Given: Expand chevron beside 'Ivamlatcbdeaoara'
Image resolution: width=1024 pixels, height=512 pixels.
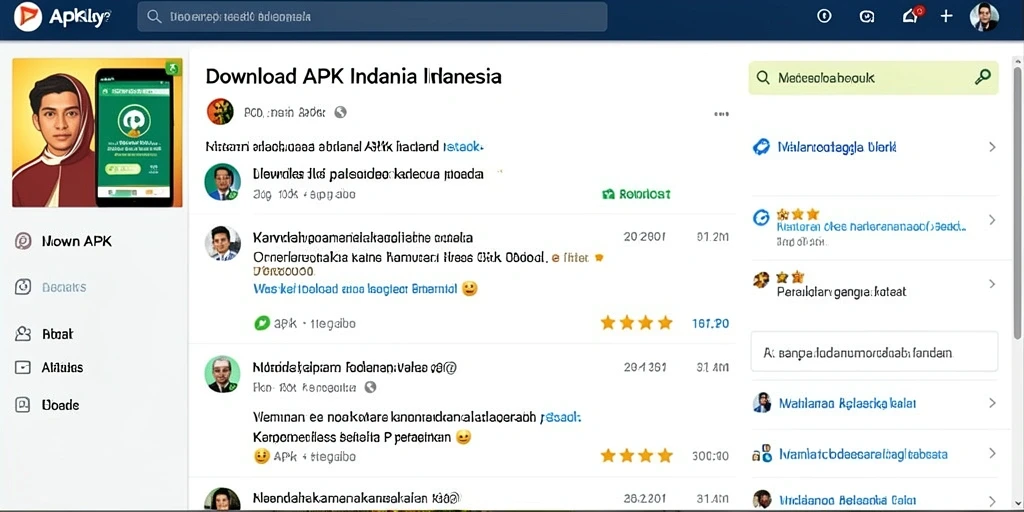Looking at the screenshot, I should coord(992,453).
